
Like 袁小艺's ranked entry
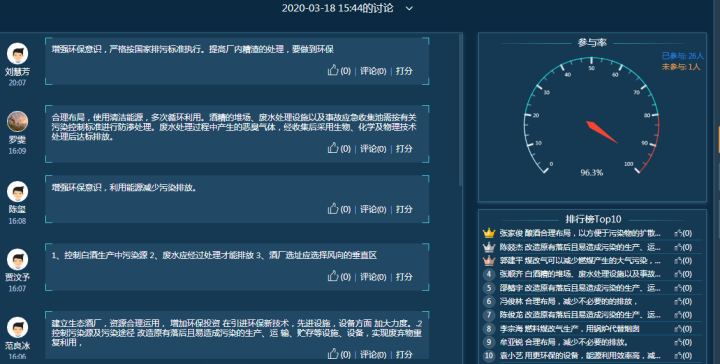(678, 355)
